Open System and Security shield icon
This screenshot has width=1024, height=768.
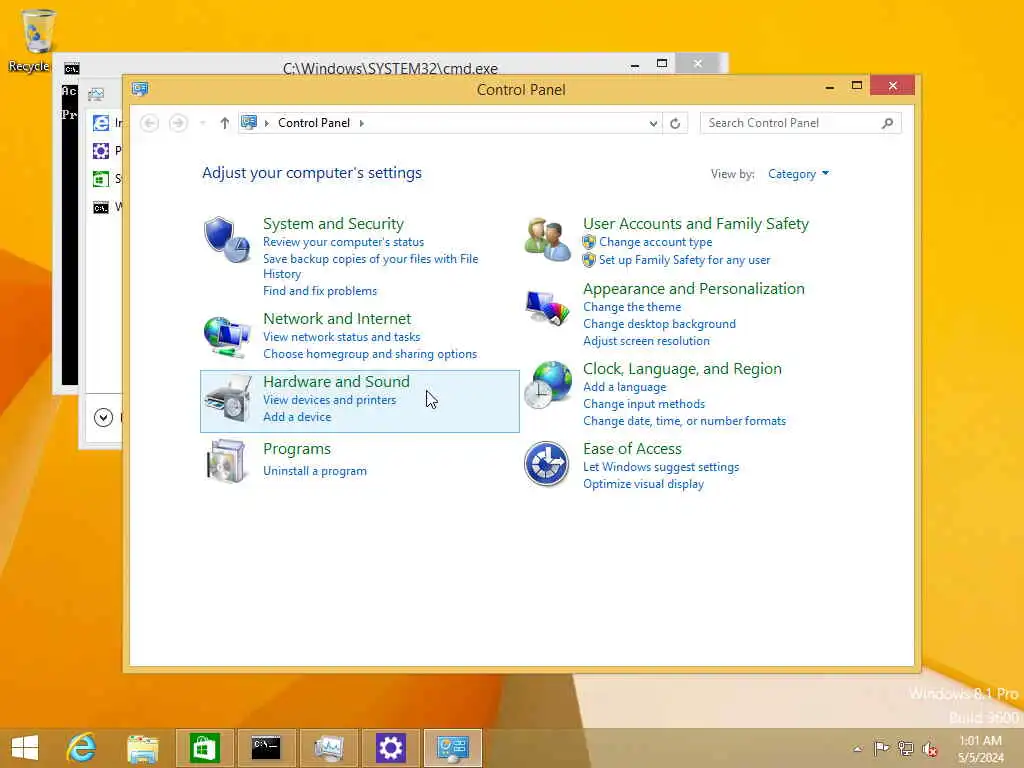coord(226,240)
